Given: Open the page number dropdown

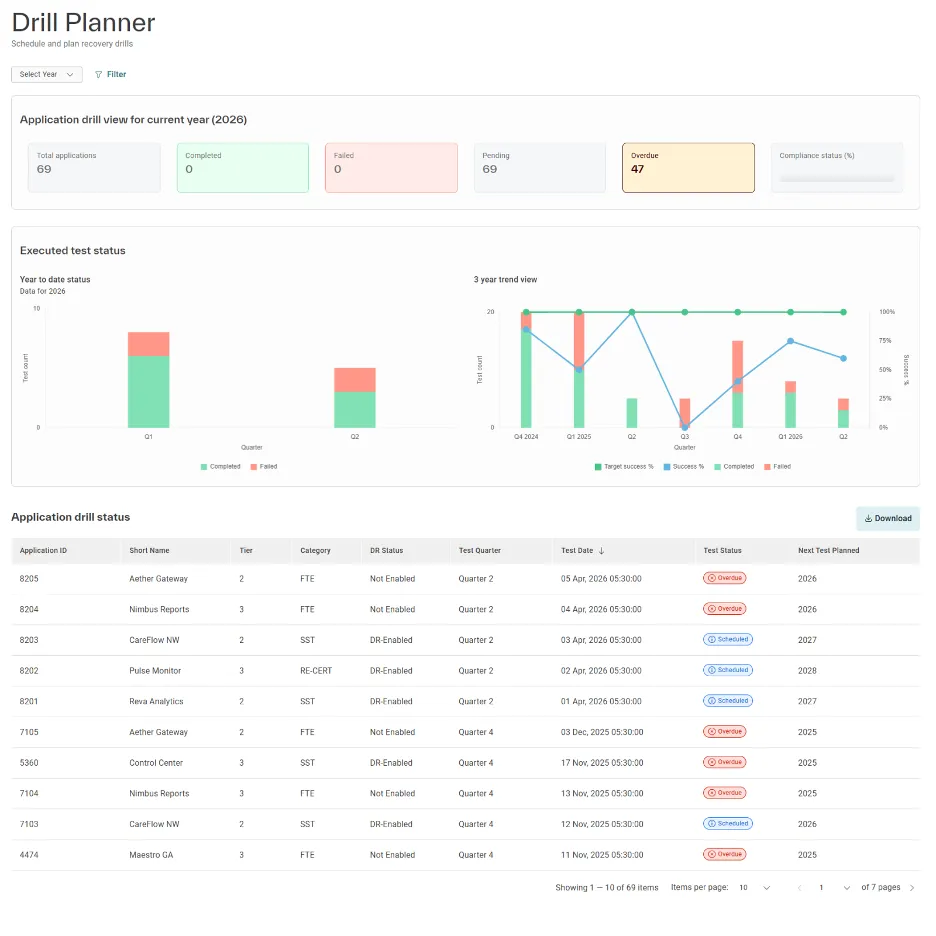Looking at the screenshot, I should 834,888.
